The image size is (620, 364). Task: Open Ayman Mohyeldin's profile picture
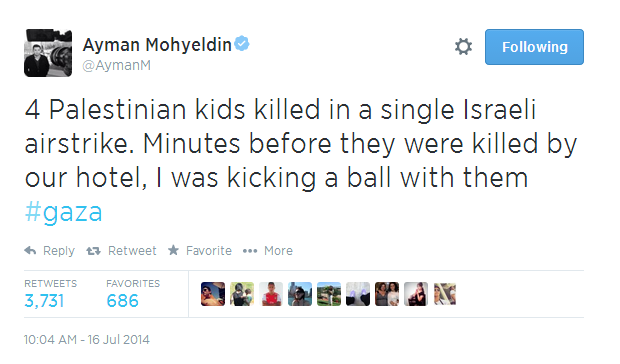click(48, 53)
